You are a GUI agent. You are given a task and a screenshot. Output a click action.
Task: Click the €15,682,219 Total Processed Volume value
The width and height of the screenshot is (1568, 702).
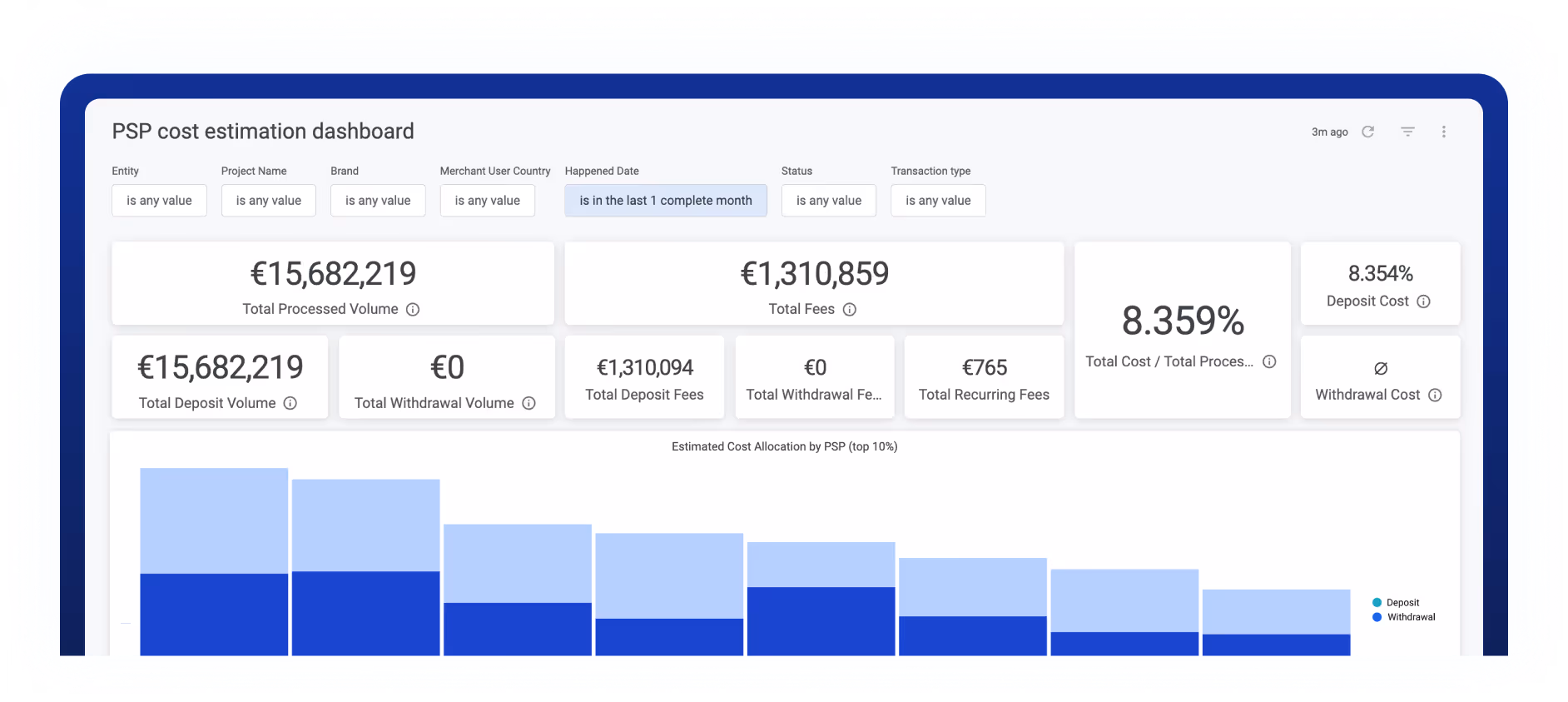coord(333,273)
